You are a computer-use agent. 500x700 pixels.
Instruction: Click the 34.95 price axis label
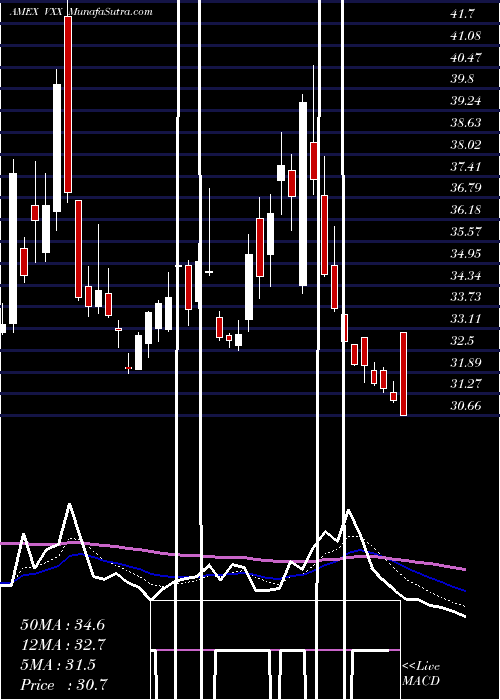[x=466, y=254]
